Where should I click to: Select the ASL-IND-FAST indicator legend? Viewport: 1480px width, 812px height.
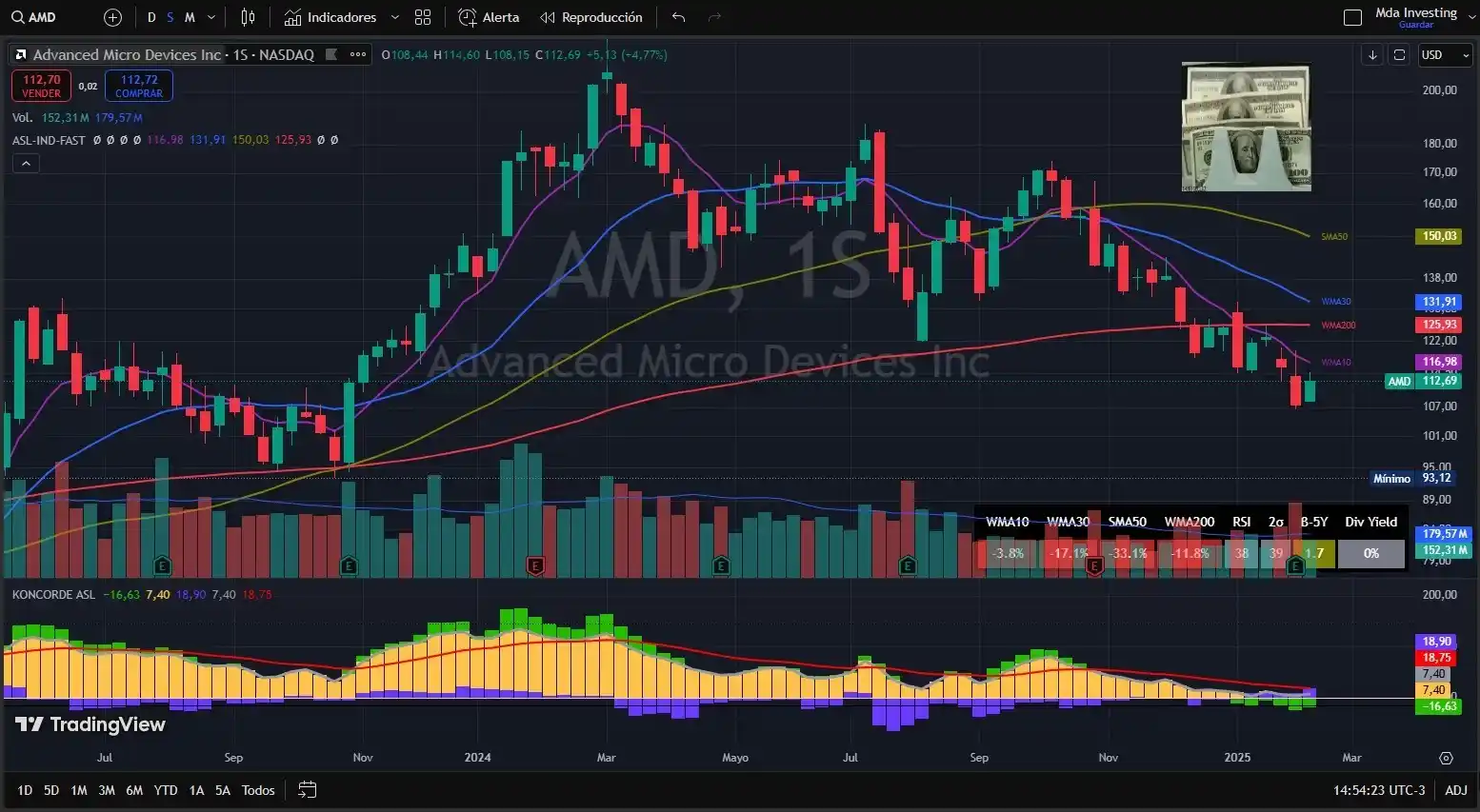(x=49, y=140)
